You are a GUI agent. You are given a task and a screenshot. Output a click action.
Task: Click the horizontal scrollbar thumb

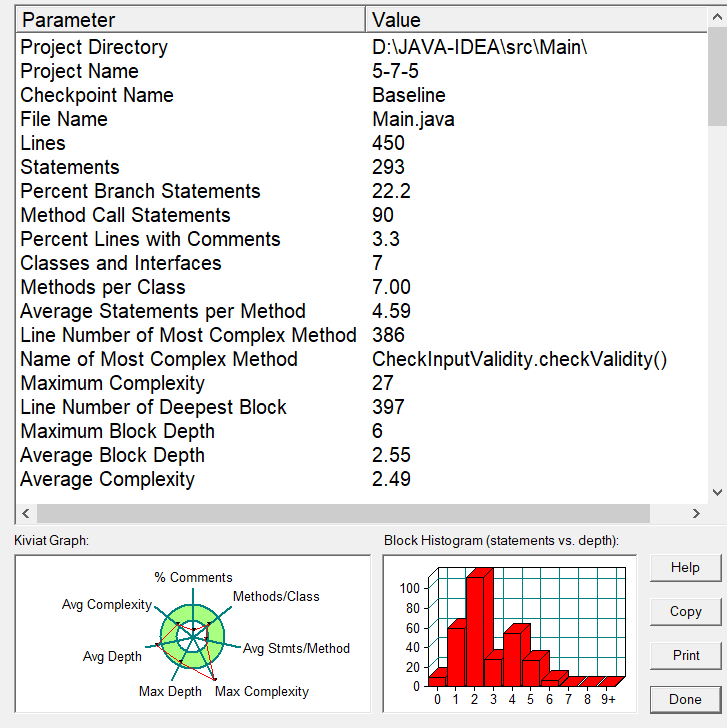pyautogui.click(x=343, y=514)
